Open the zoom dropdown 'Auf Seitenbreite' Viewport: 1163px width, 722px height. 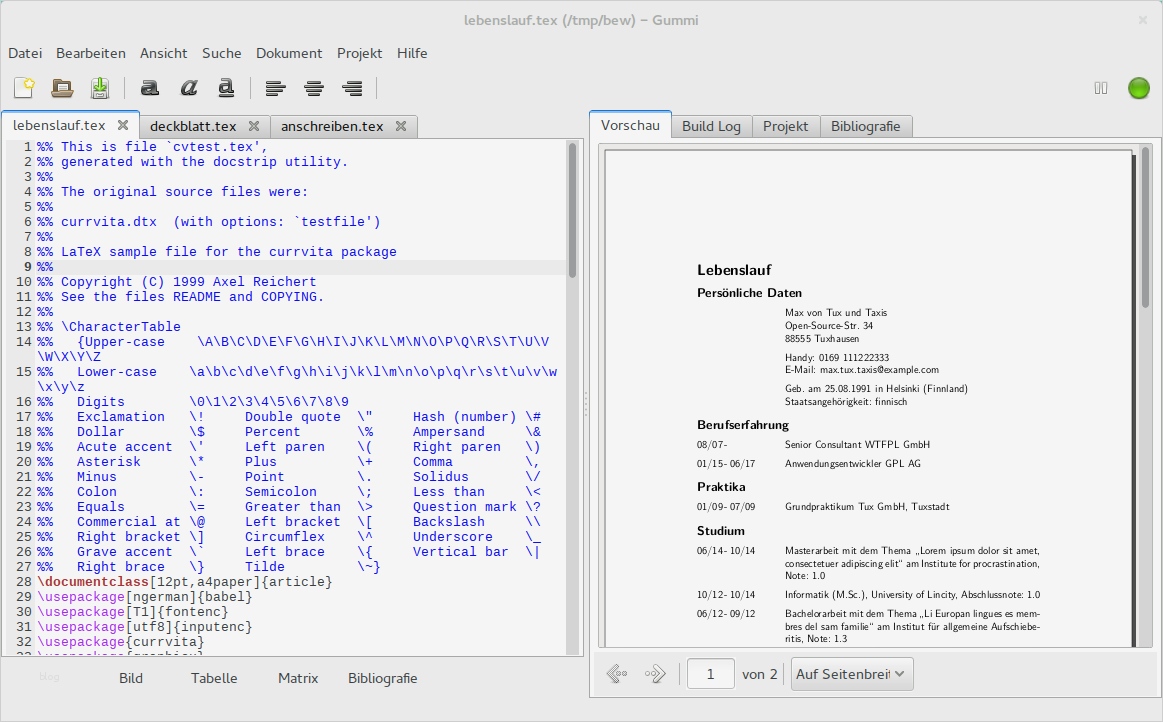(x=852, y=674)
